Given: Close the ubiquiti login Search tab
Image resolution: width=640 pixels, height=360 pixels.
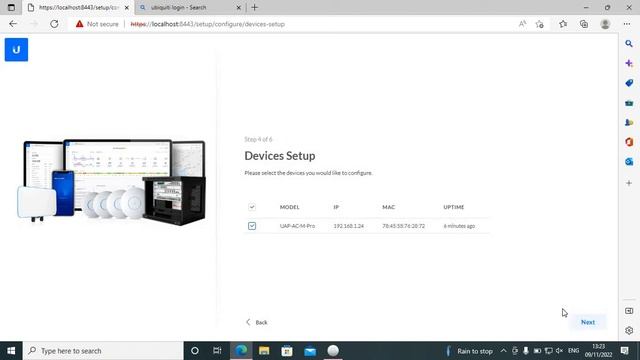Looking at the screenshot, I should click(239, 7).
